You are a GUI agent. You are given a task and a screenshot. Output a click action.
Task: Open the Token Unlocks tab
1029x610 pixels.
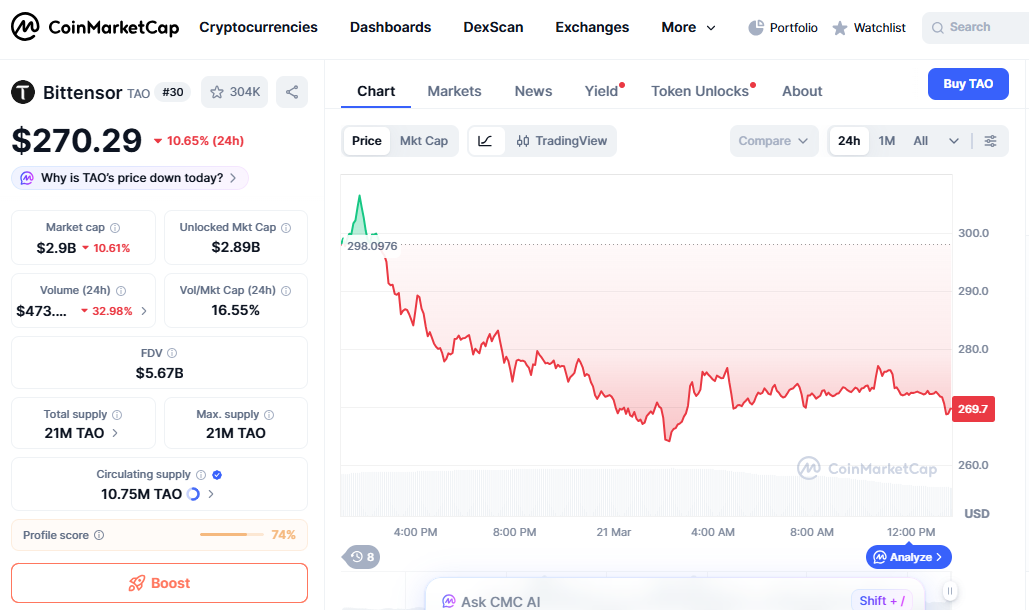[698, 91]
